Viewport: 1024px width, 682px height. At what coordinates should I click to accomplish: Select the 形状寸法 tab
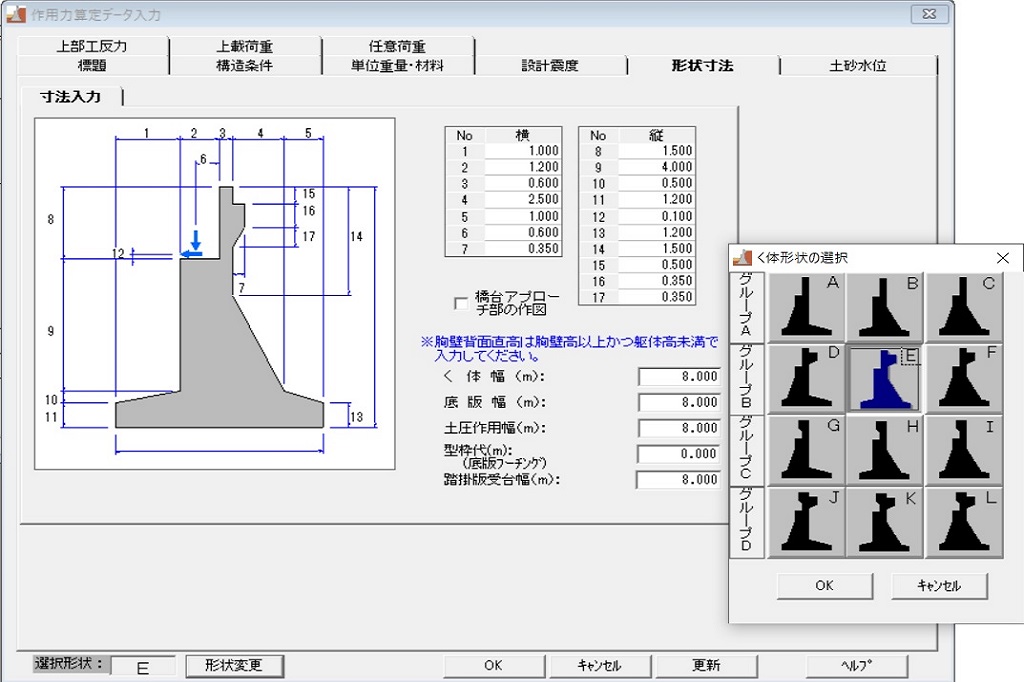click(703, 65)
